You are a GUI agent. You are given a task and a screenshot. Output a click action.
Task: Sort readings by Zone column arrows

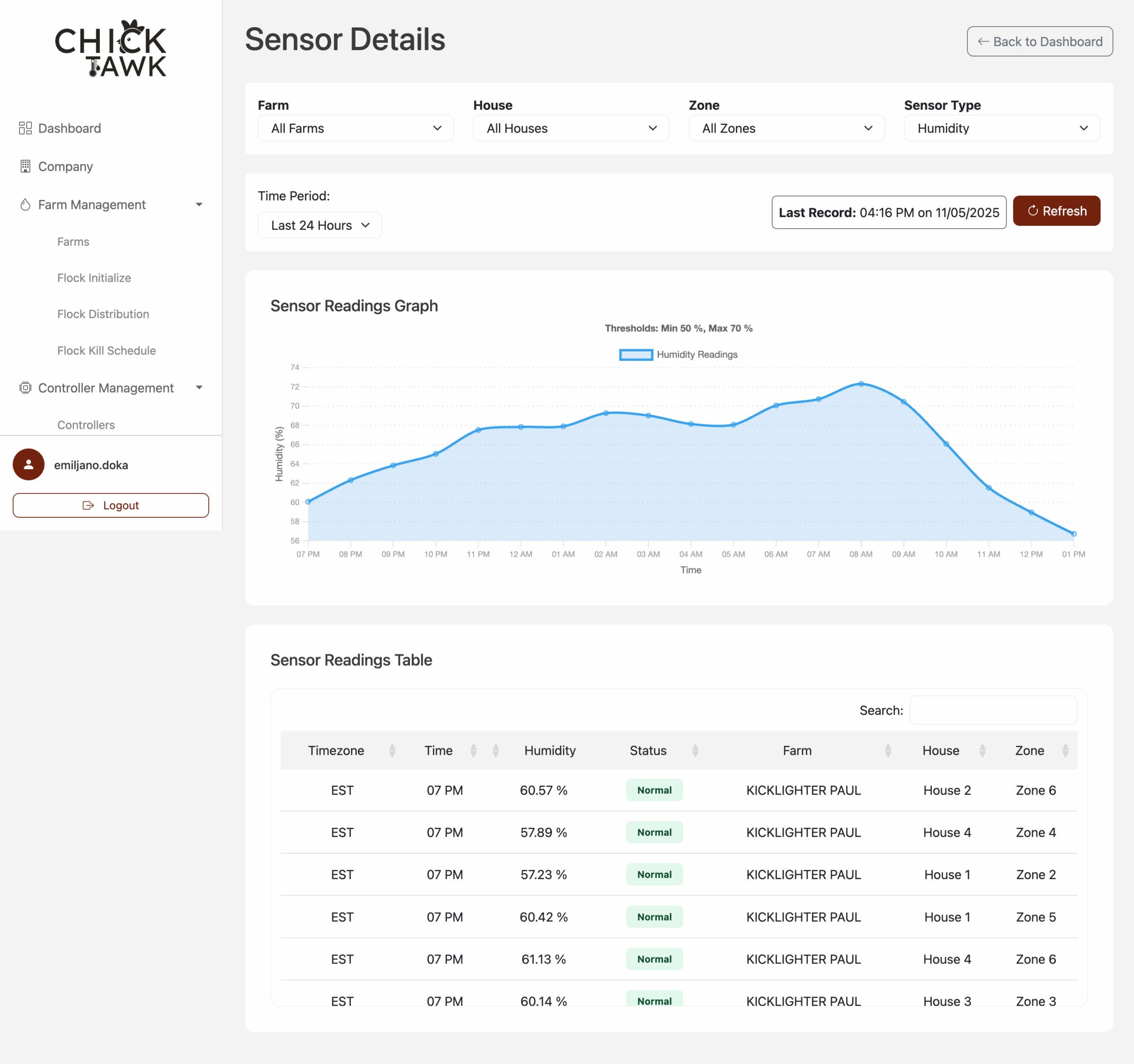1065,750
